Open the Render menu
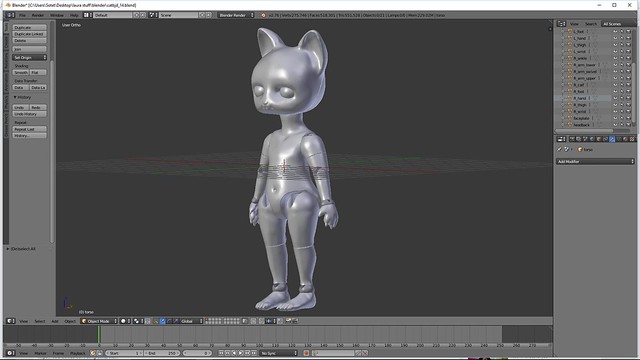The image size is (640, 360). click(x=38, y=15)
